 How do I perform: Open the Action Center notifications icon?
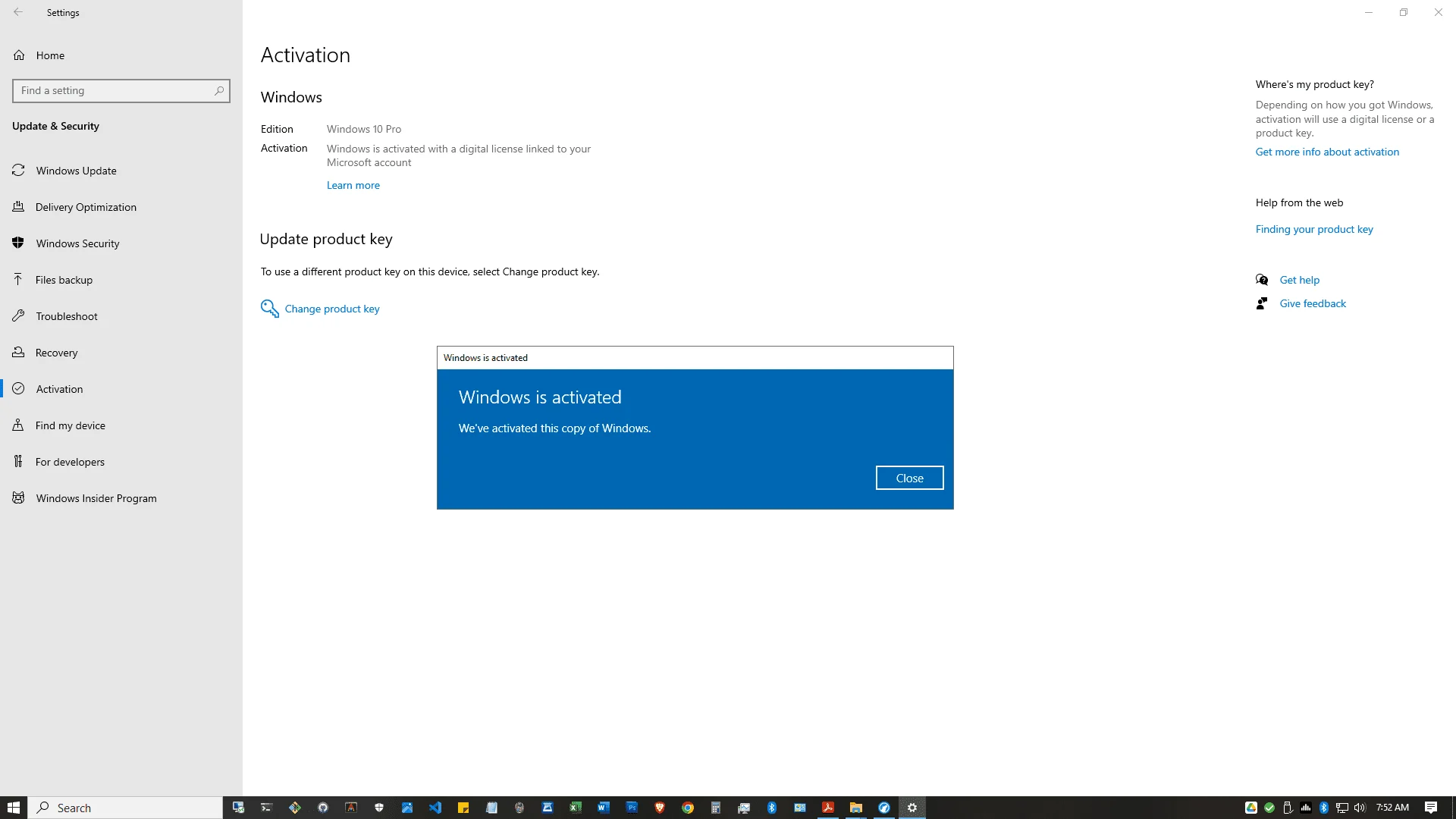1431,808
